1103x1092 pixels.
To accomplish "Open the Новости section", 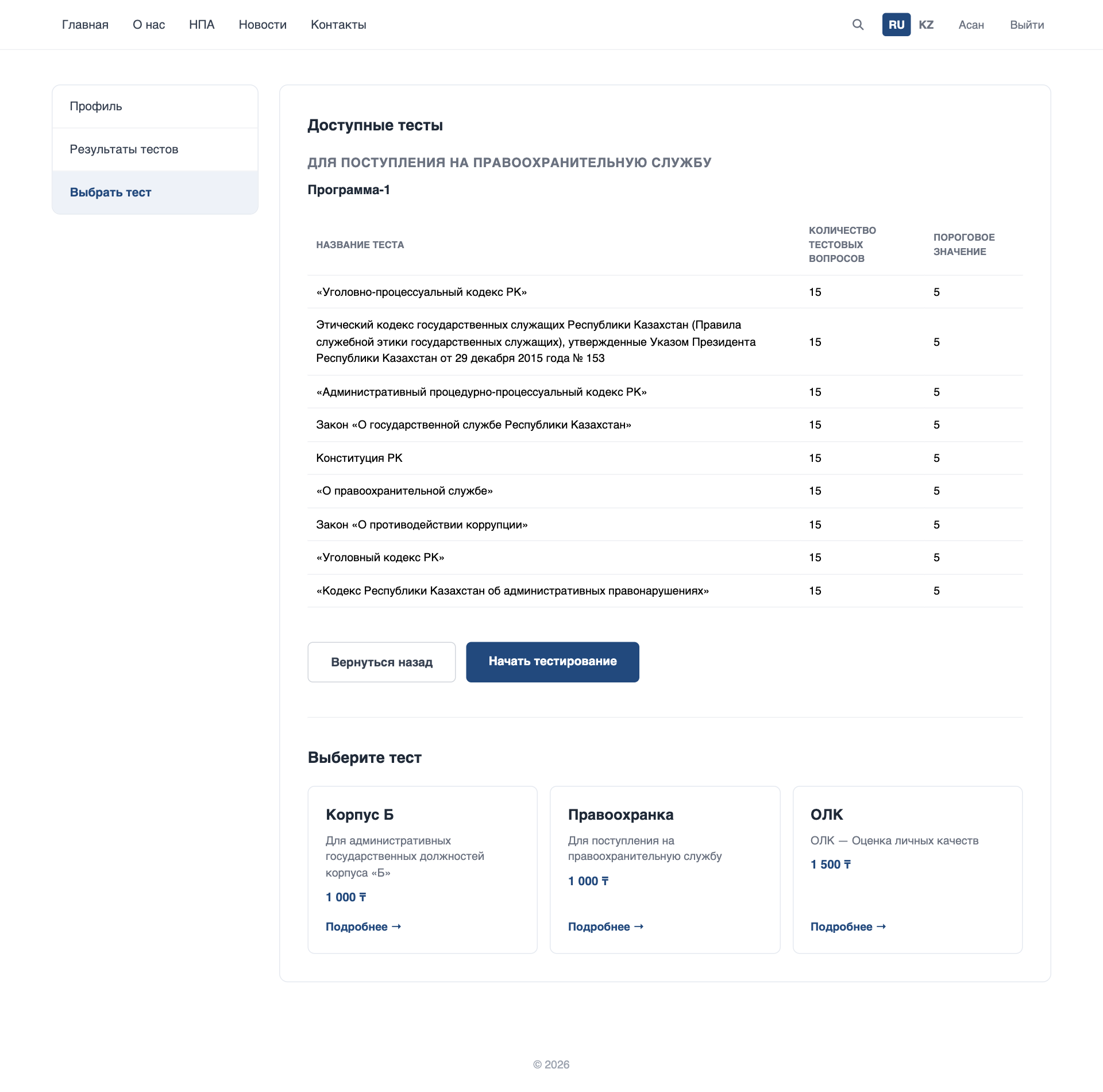I will point(263,25).
